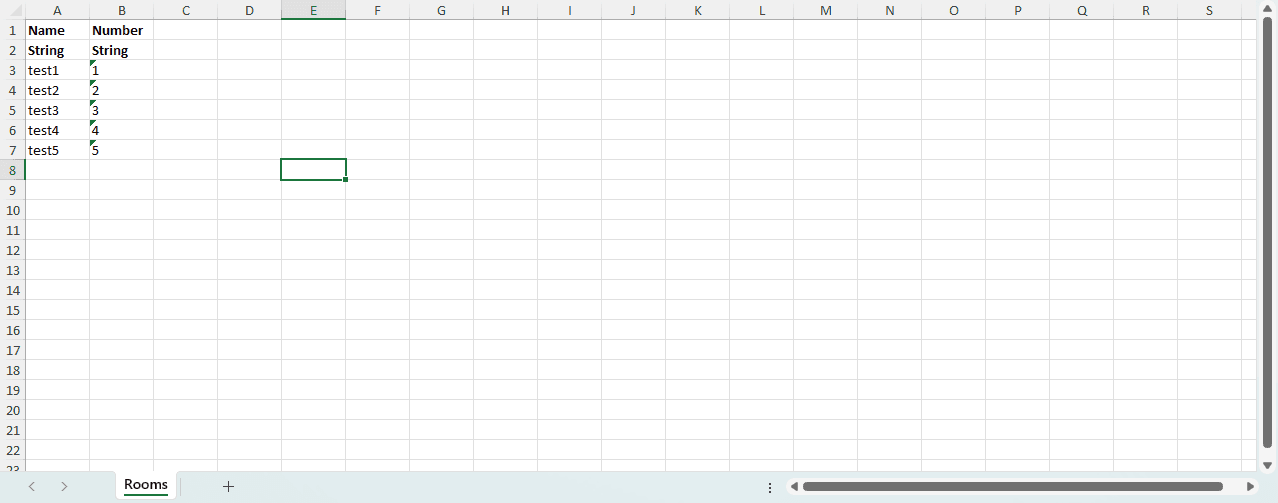
Task: Click the cell with value 2 beside test2
Action: click(121, 90)
